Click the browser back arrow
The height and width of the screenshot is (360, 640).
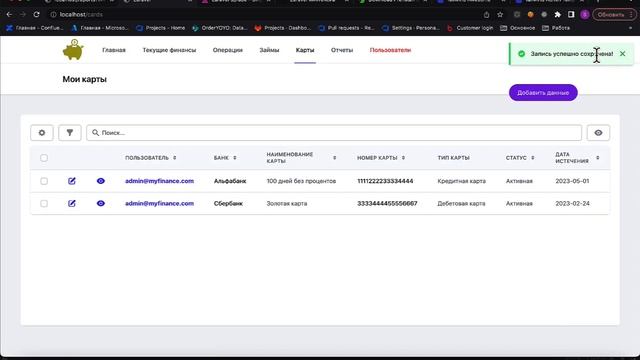pos(9,14)
